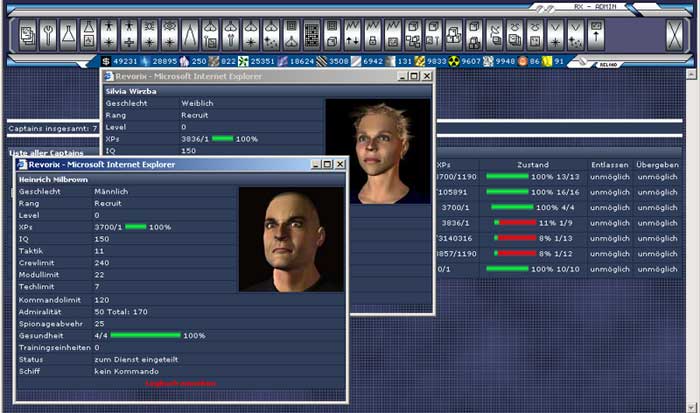The image size is (700, 413).
Task: Click the Gesundheit health bar in Heinrich's window
Action: click(x=158, y=336)
